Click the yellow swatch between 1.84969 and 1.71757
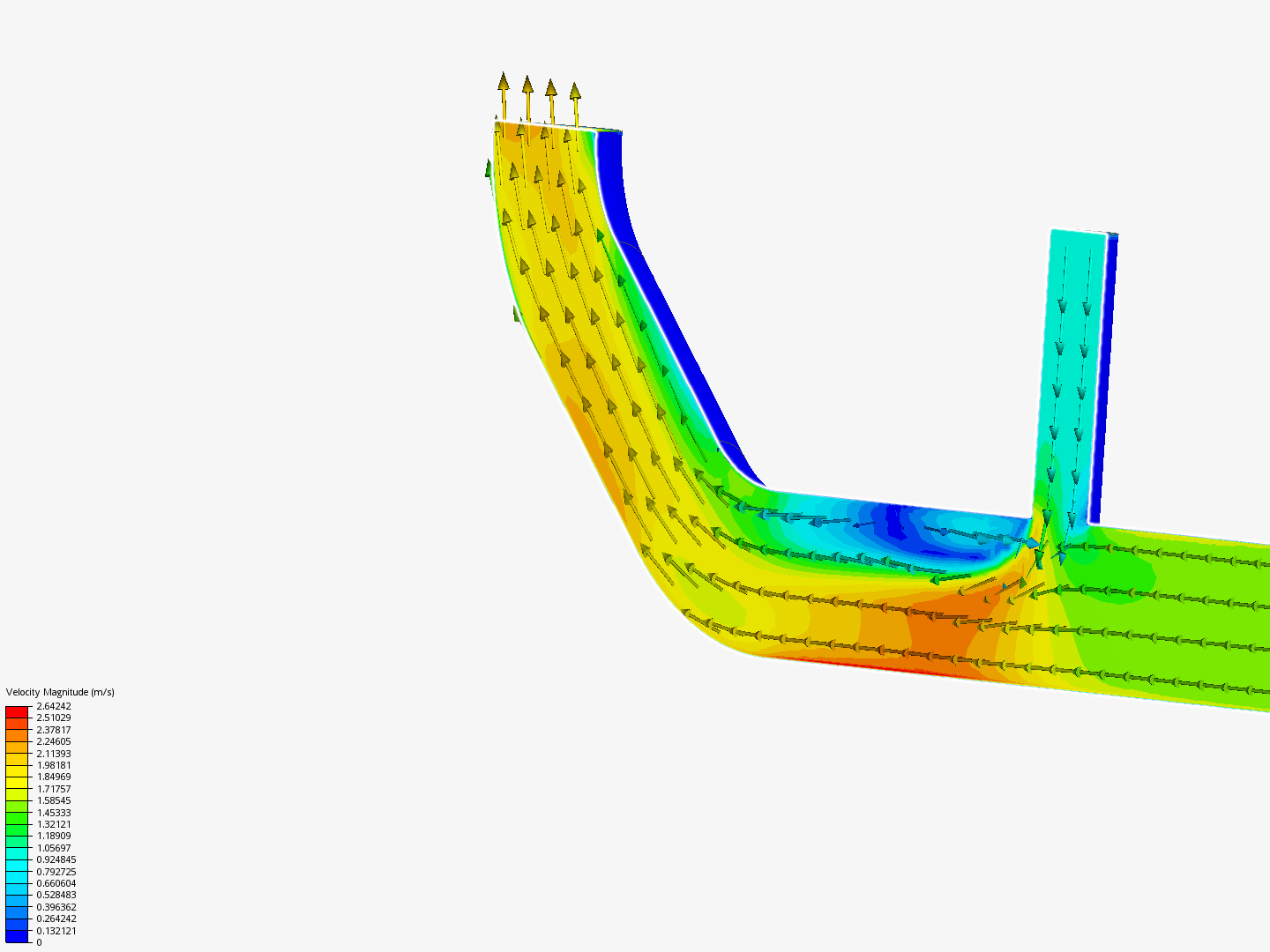This screenshot has height=952, width=1270. (x=17, y=783)
